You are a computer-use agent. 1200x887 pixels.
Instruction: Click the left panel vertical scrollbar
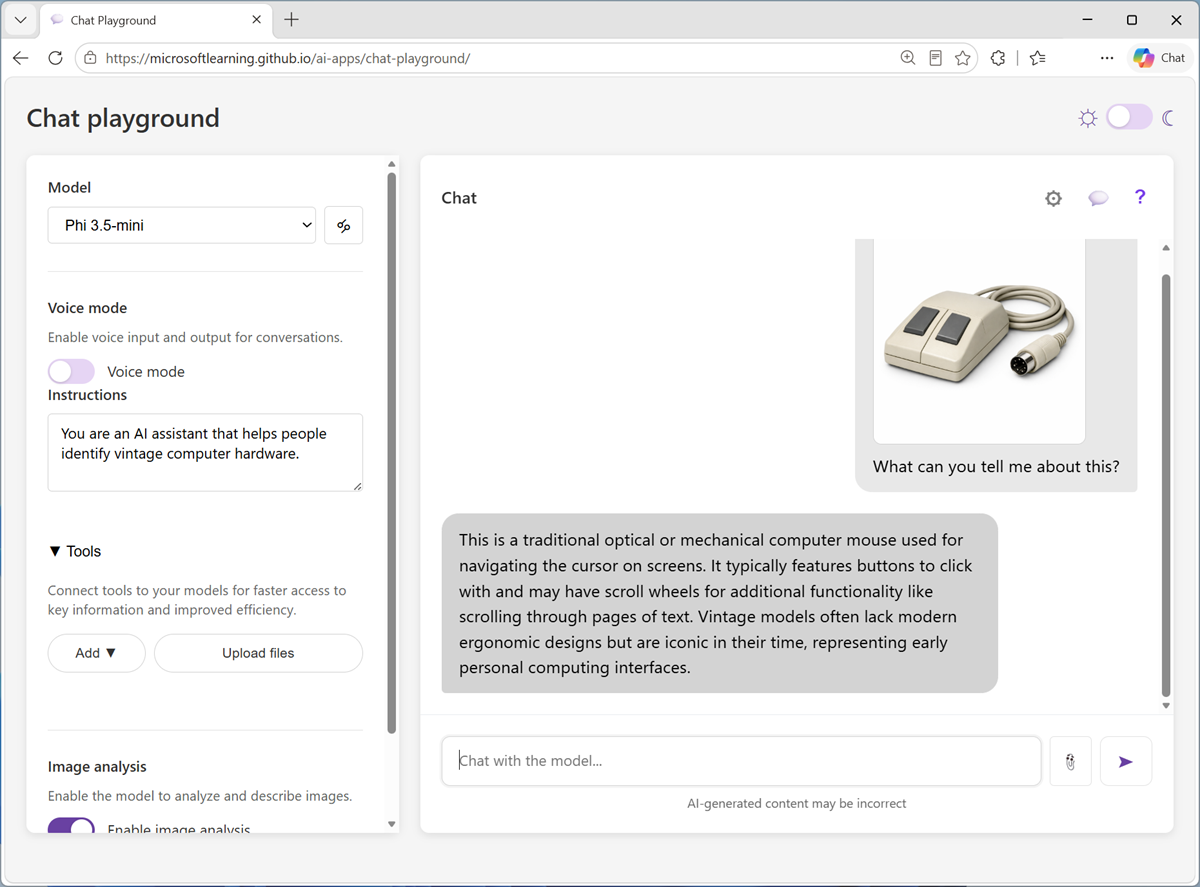coord(391,454)
